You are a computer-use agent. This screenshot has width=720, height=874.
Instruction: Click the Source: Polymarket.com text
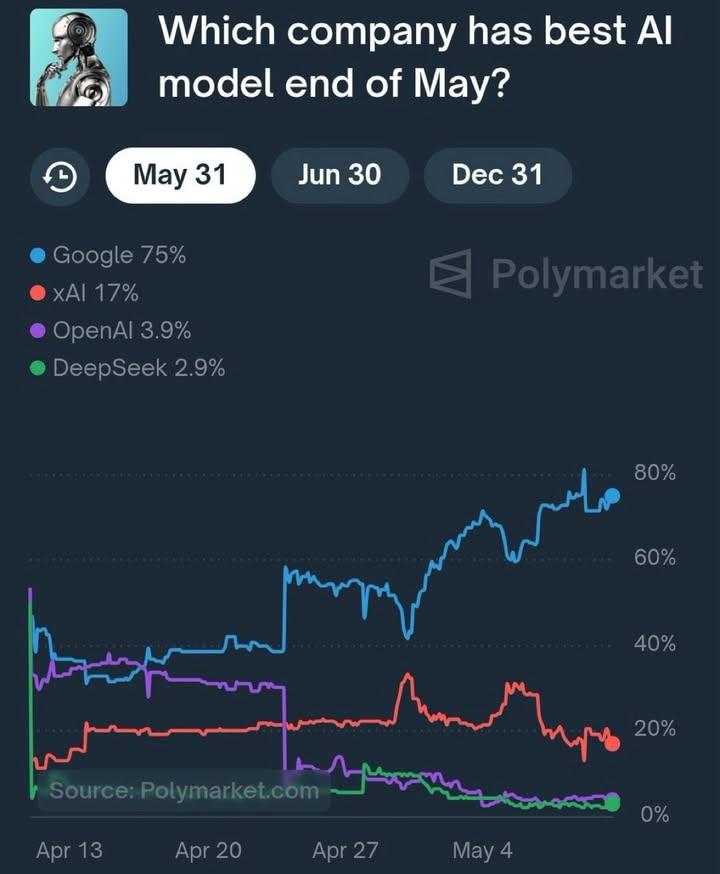tap(184, 791)
